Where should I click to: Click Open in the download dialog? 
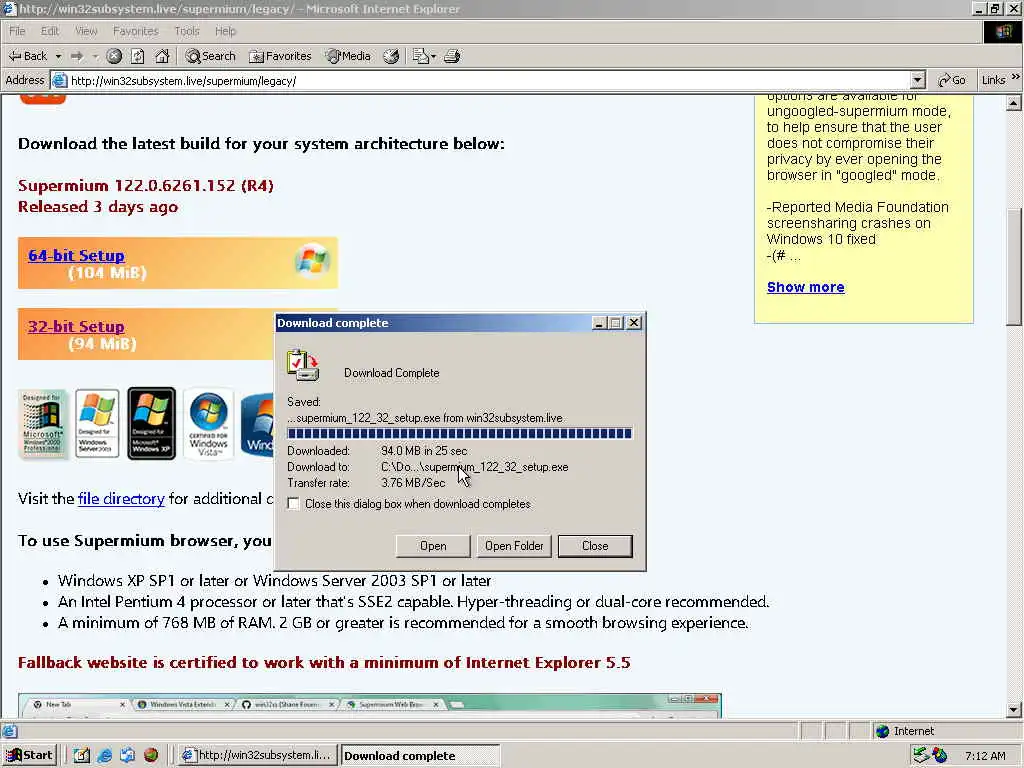[x=433, y=546]
